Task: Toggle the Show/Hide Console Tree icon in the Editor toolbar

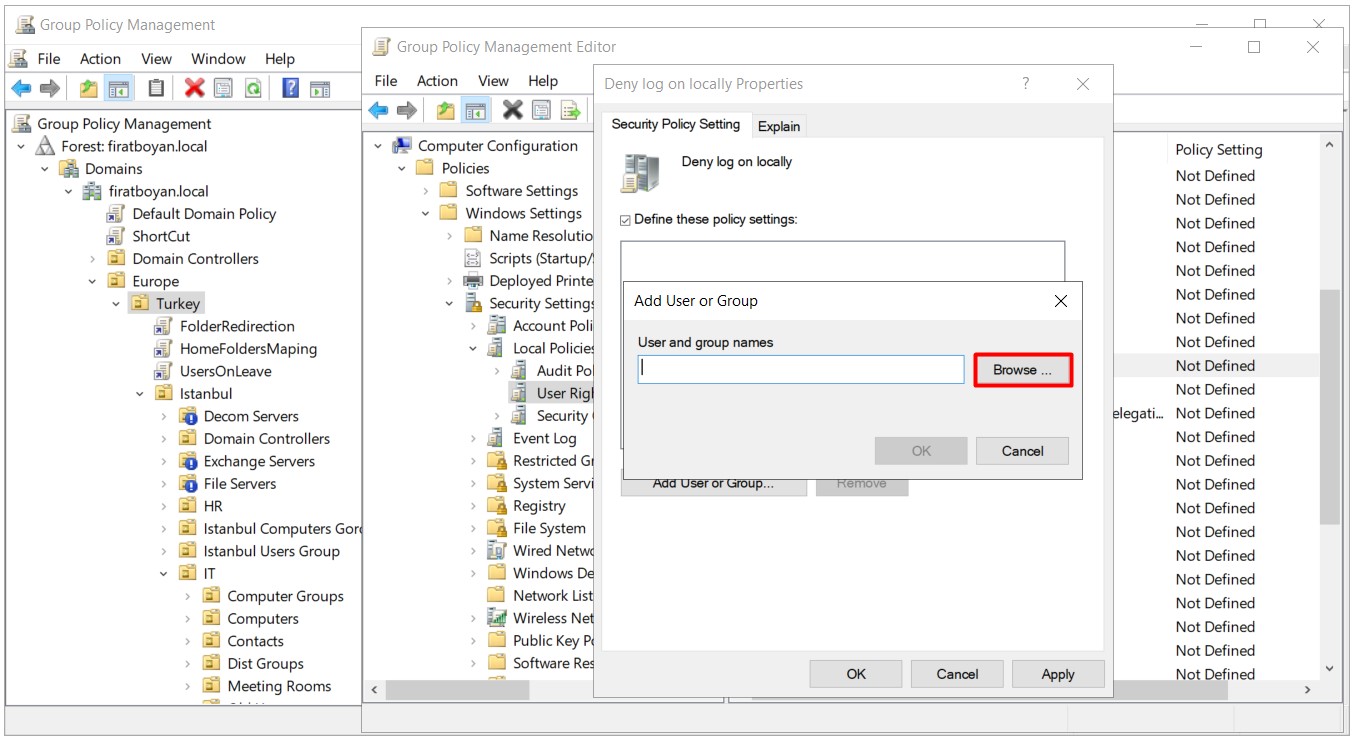Action: pos(475,110)
